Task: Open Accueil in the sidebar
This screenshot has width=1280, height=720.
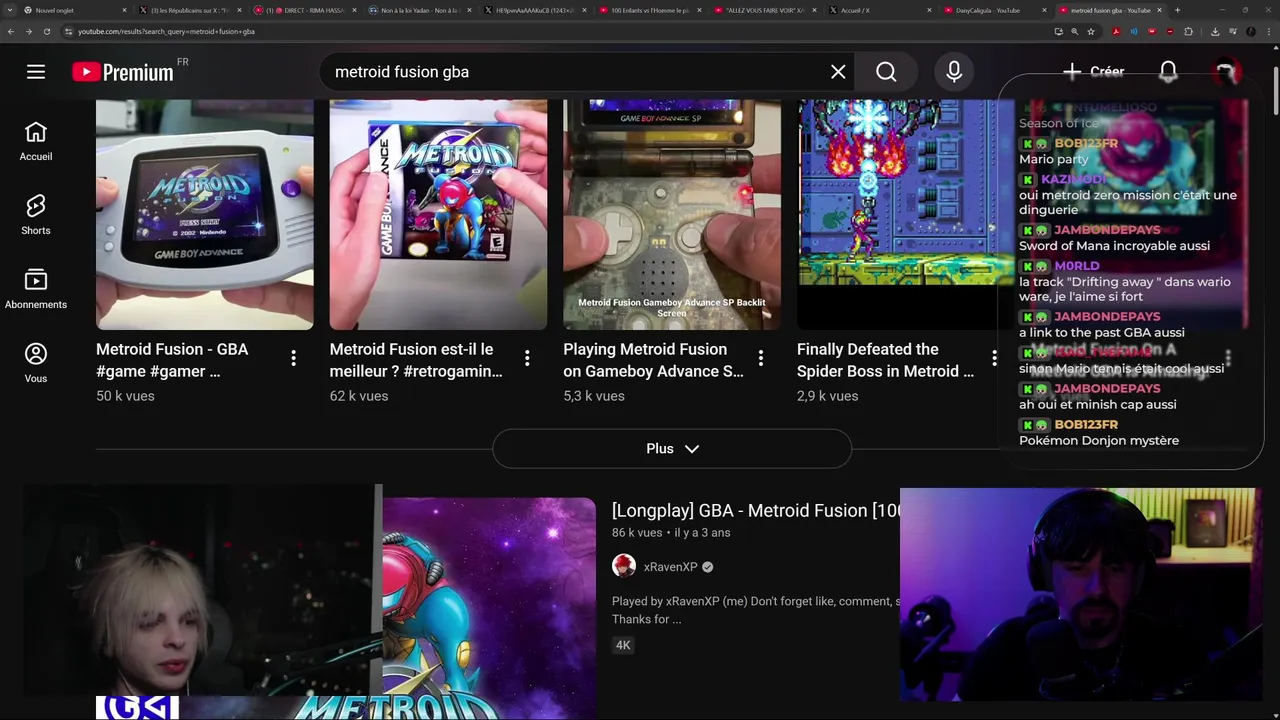Action: pos(36,141)
